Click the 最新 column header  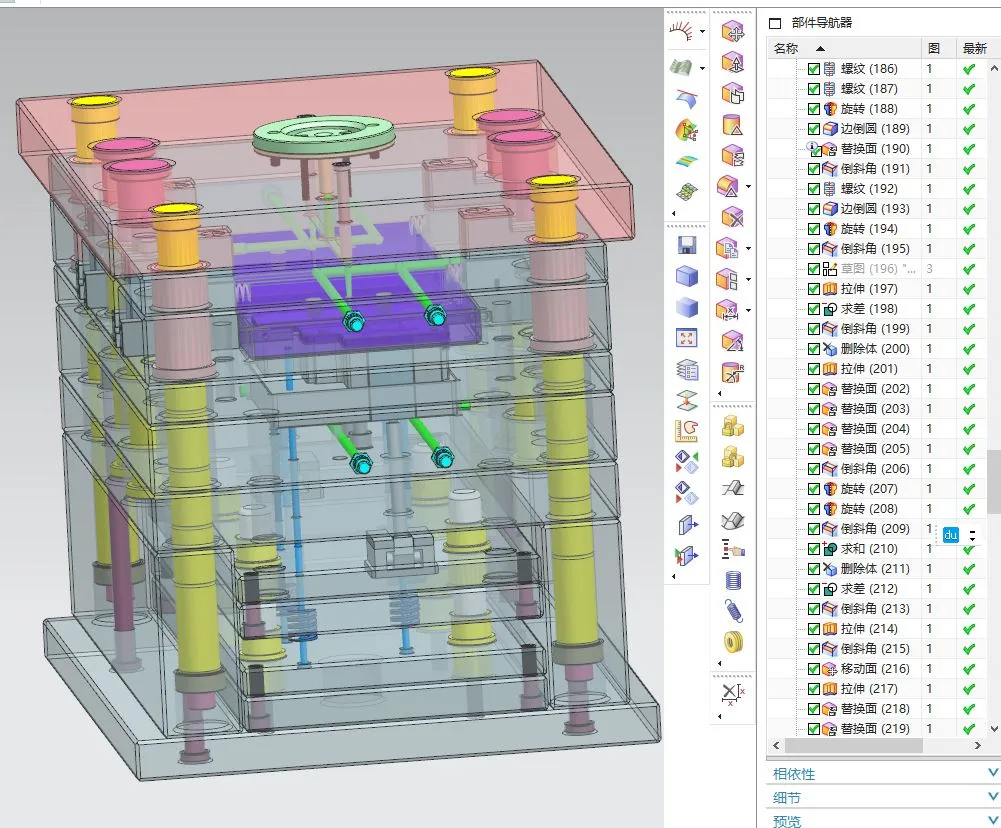[x=975, y=47]
